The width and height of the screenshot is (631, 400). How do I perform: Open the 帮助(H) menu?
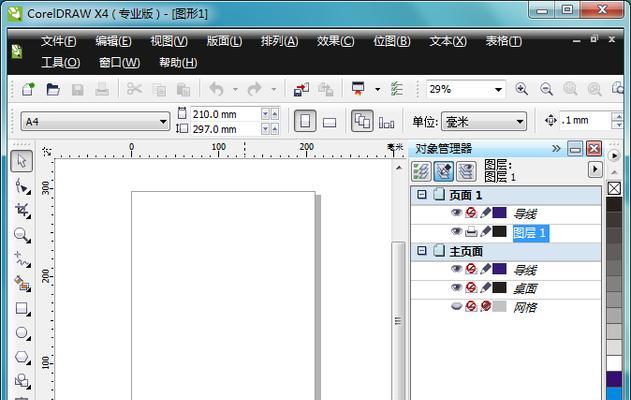coord(178,62)
